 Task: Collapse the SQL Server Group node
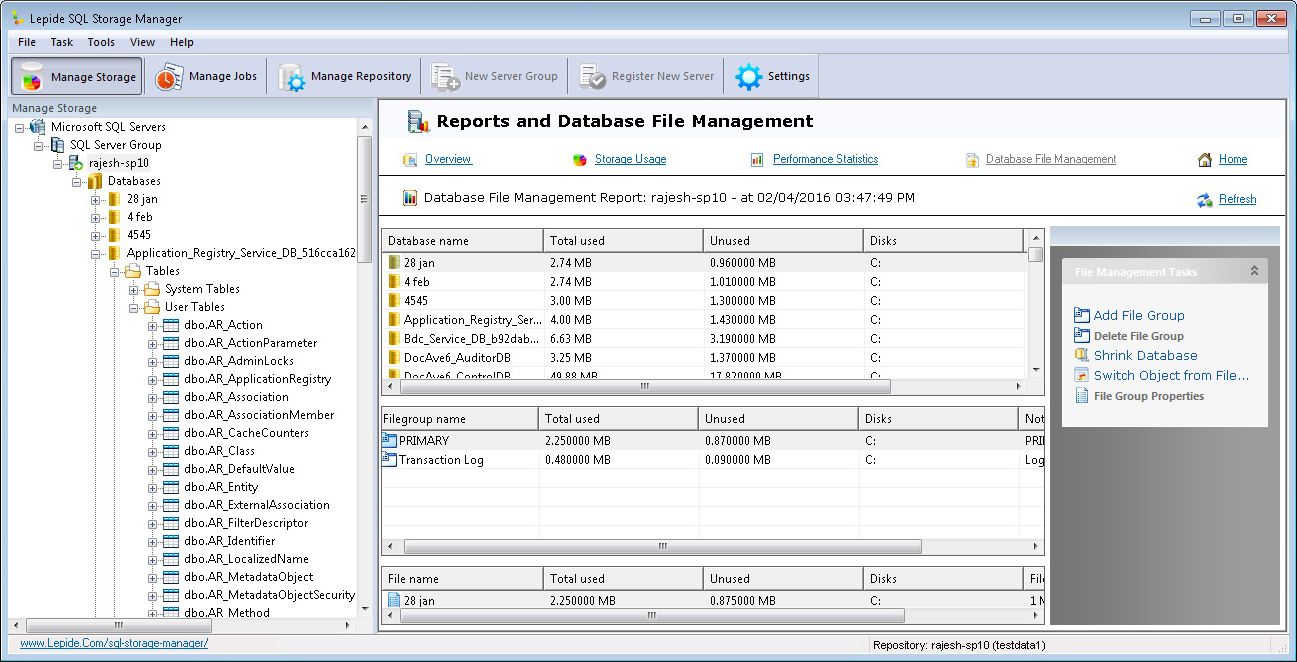(39, 145)
